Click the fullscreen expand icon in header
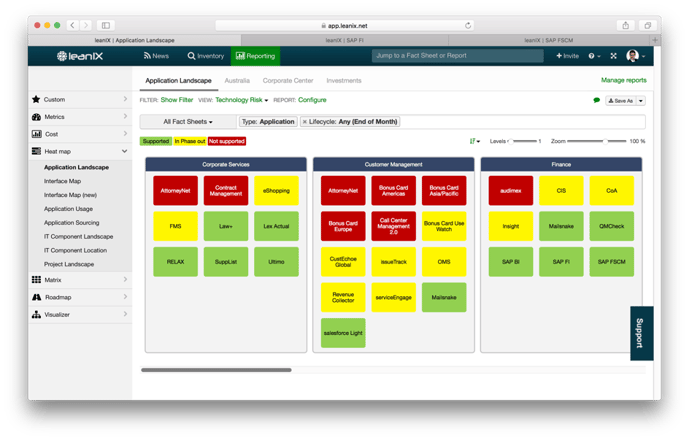This screenshot has height=440, width=689. click(x=613, y=56)
